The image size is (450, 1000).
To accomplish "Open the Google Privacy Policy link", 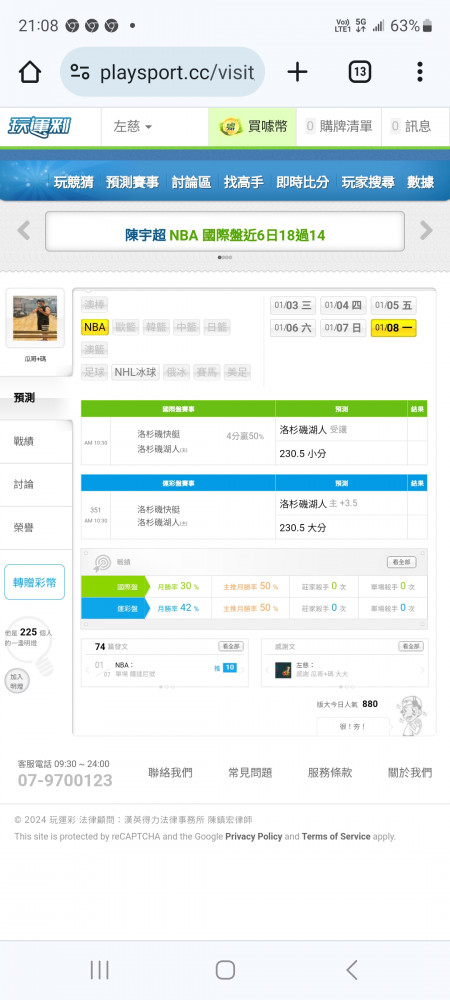I will (254, 836).
